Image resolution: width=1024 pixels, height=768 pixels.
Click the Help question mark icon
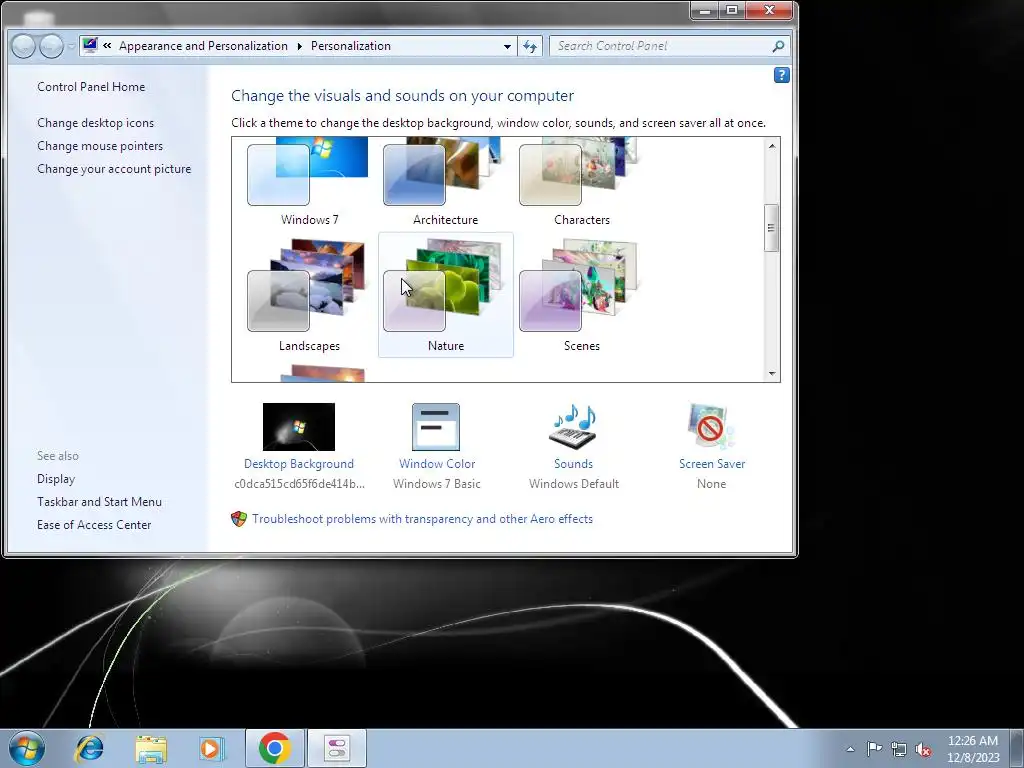click(x=782, y=75)
